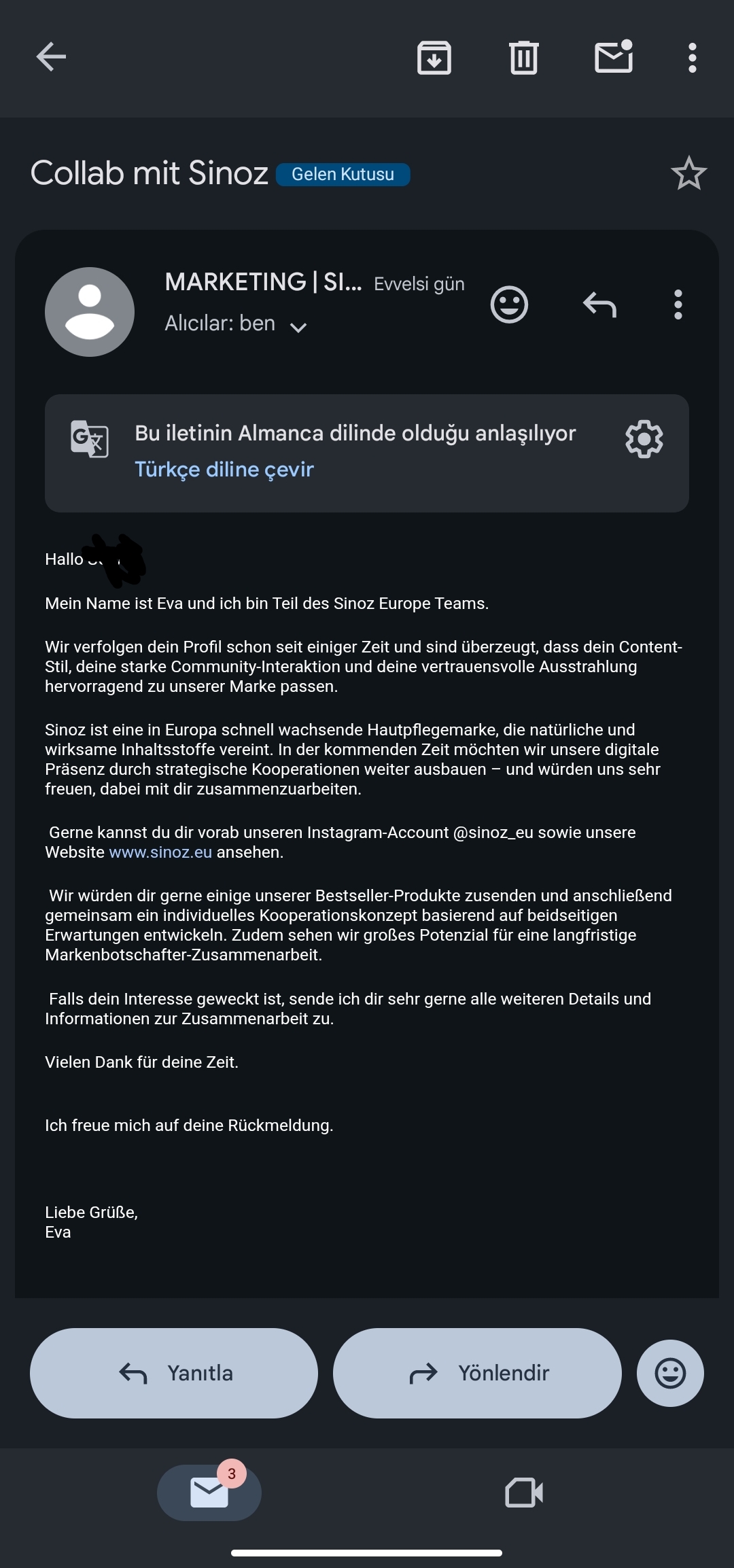Tap the Gelen Kutusu label chip
734x1568 pixels.
click(x=343, y=175)
